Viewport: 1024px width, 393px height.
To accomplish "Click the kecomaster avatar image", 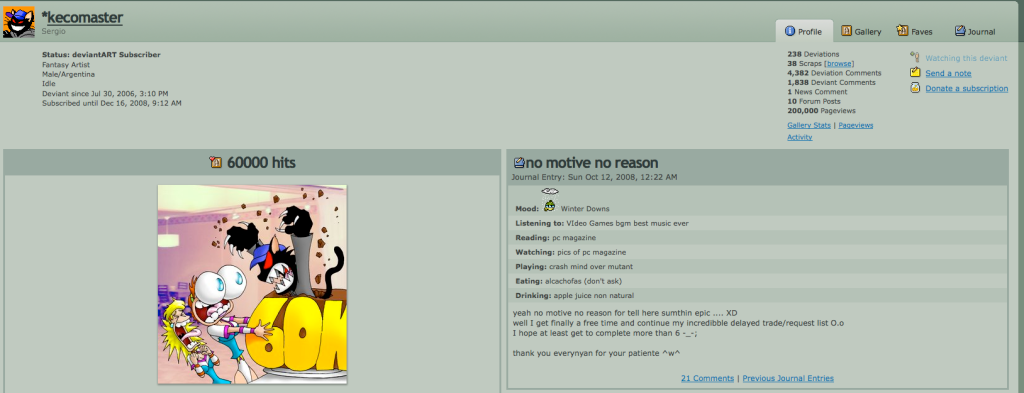I will coord(19,22).
